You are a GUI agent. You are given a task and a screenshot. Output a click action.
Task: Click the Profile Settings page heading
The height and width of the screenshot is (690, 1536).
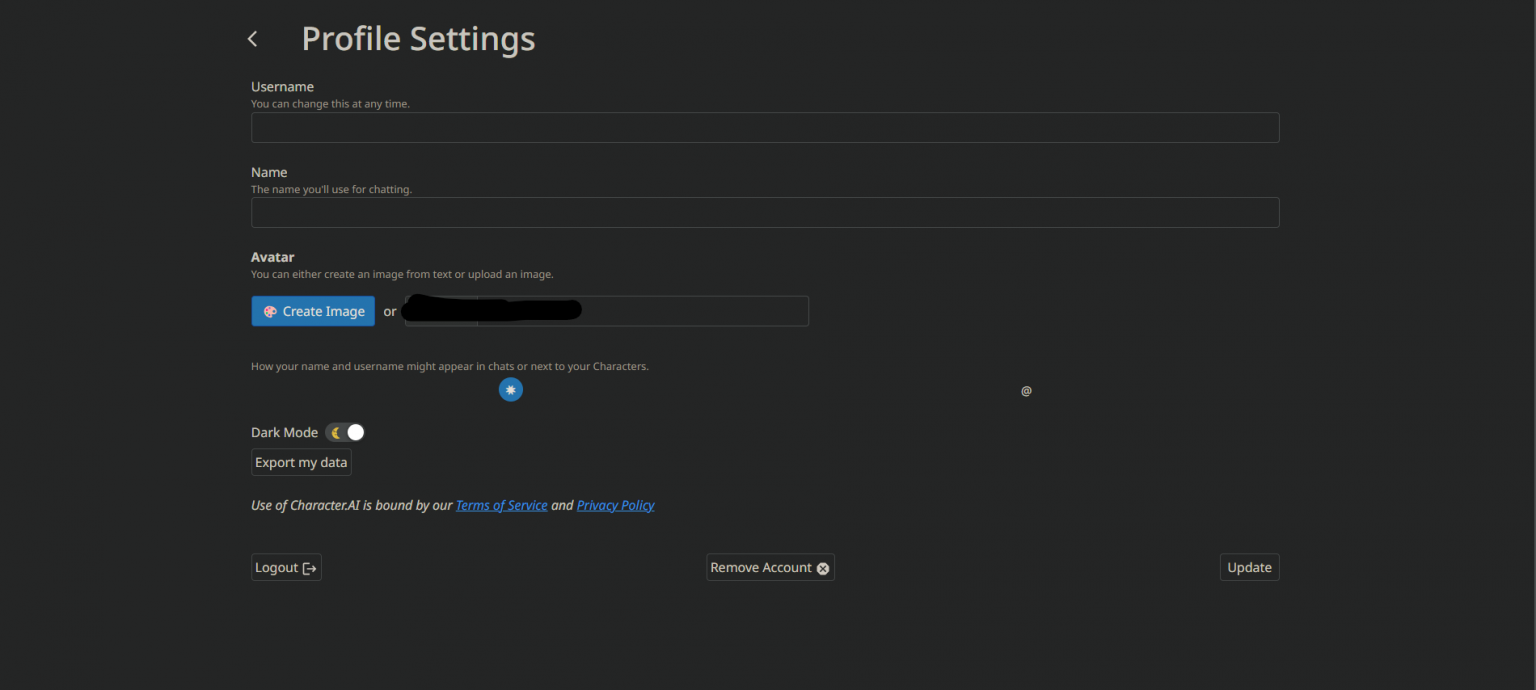pyautogui.click(x=418, y=39)
